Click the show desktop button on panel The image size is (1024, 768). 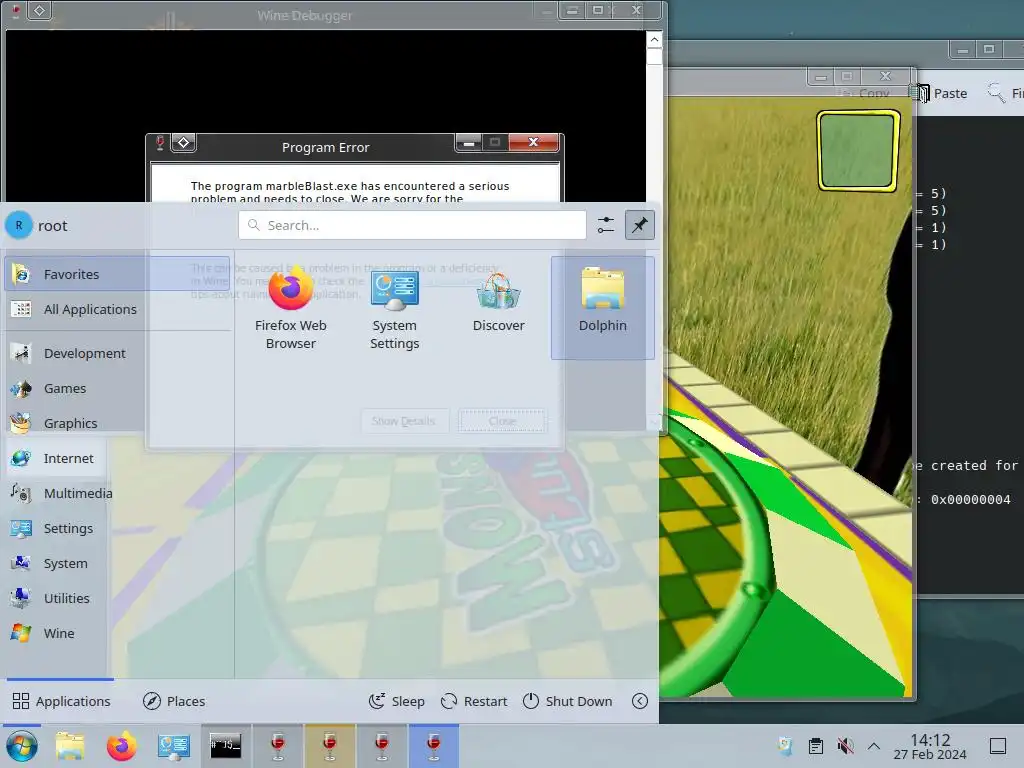(998, 746)
